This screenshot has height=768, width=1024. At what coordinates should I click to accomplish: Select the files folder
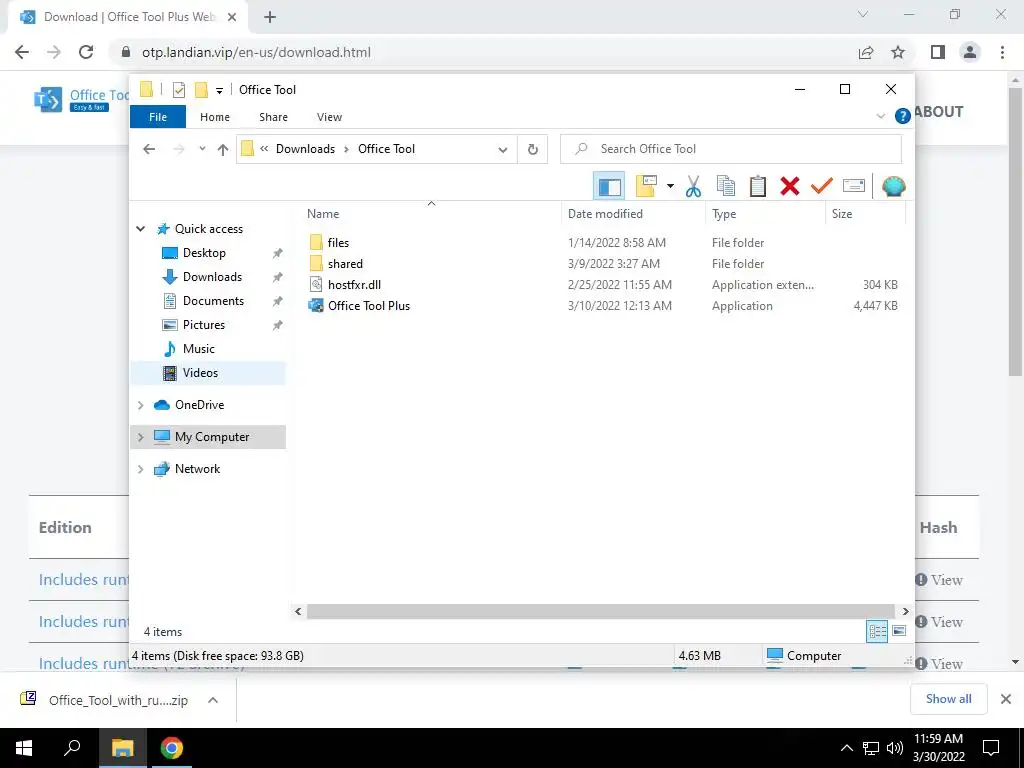(338, 243)
